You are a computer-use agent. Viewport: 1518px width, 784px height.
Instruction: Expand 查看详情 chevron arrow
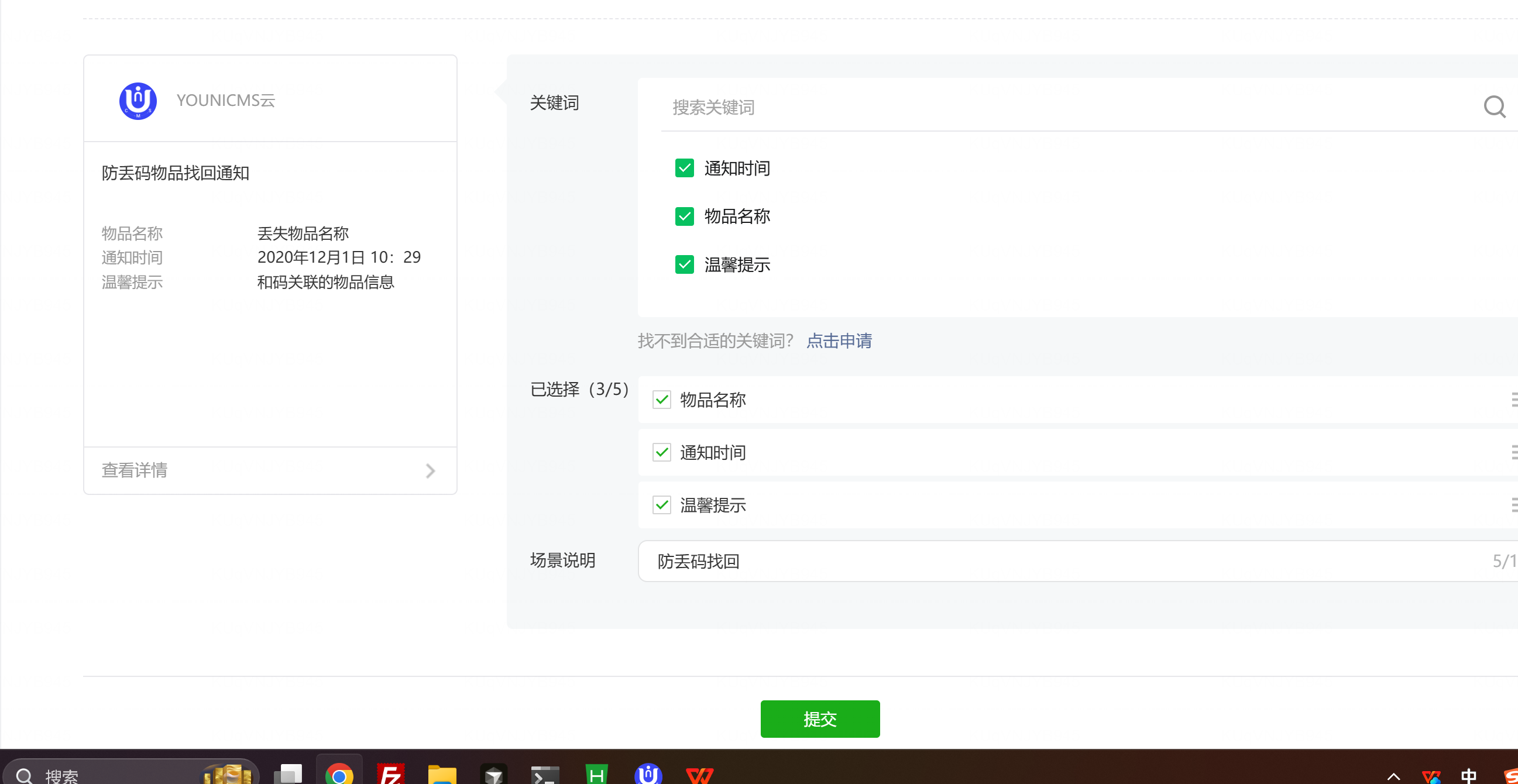(x=430, y=470)
